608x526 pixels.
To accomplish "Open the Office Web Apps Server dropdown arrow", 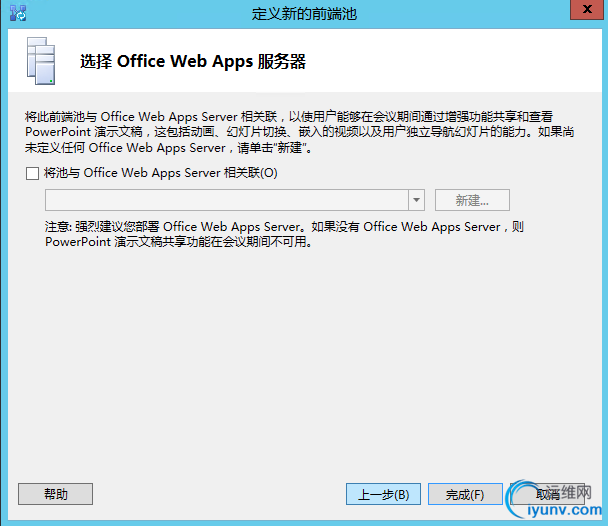I will point(416,200).
